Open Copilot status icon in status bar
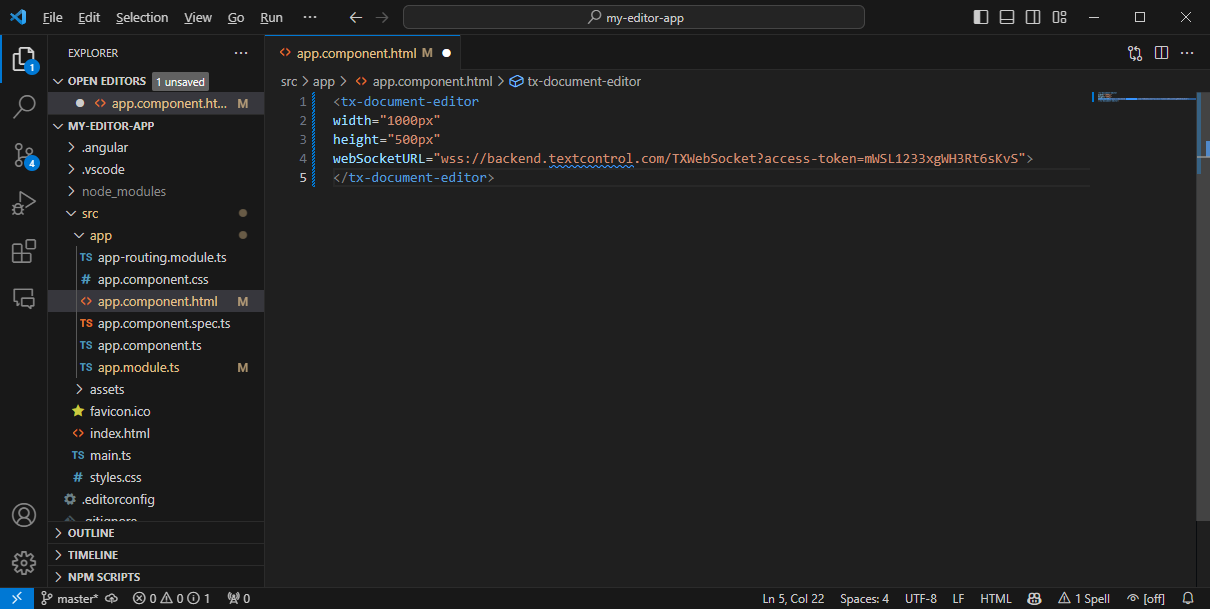1210x609 pixels. 1035,598
